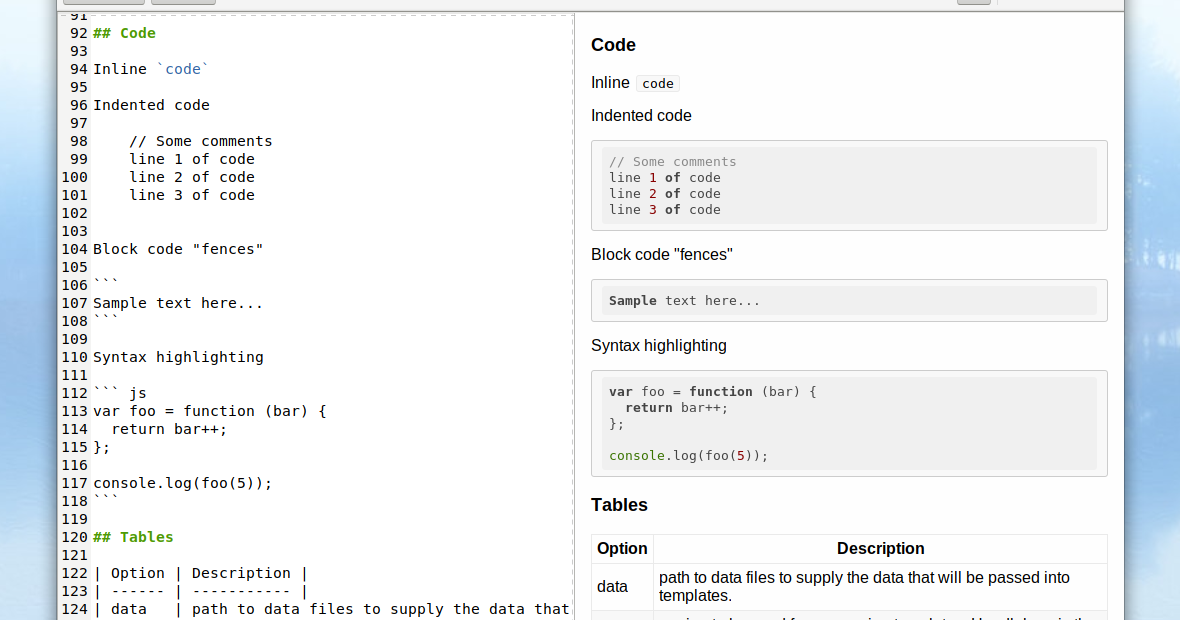Select the Tables heading in the preview pane

point(619,505)
